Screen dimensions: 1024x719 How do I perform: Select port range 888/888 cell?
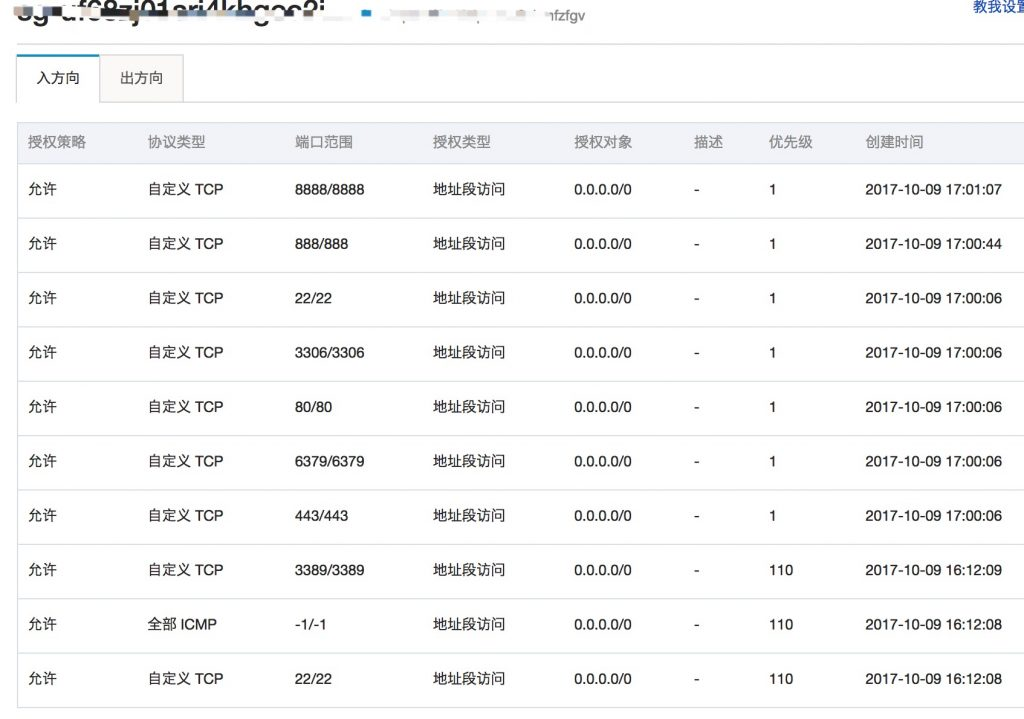tap(321, 244)
